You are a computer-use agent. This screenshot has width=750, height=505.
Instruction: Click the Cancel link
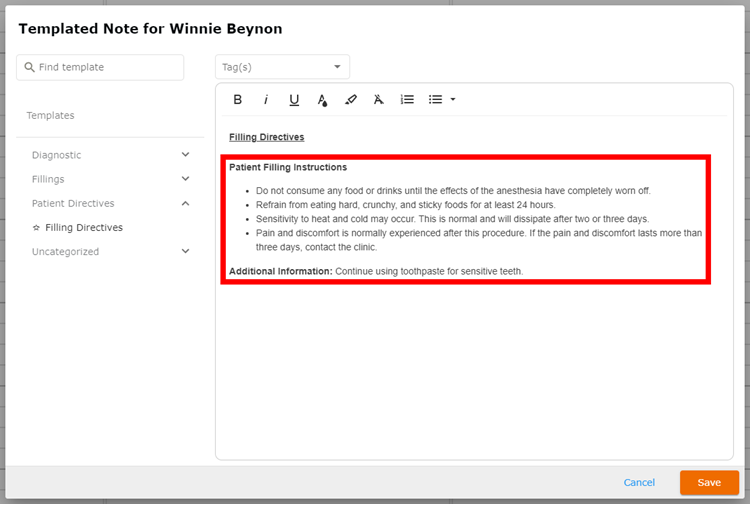(639, 483)
